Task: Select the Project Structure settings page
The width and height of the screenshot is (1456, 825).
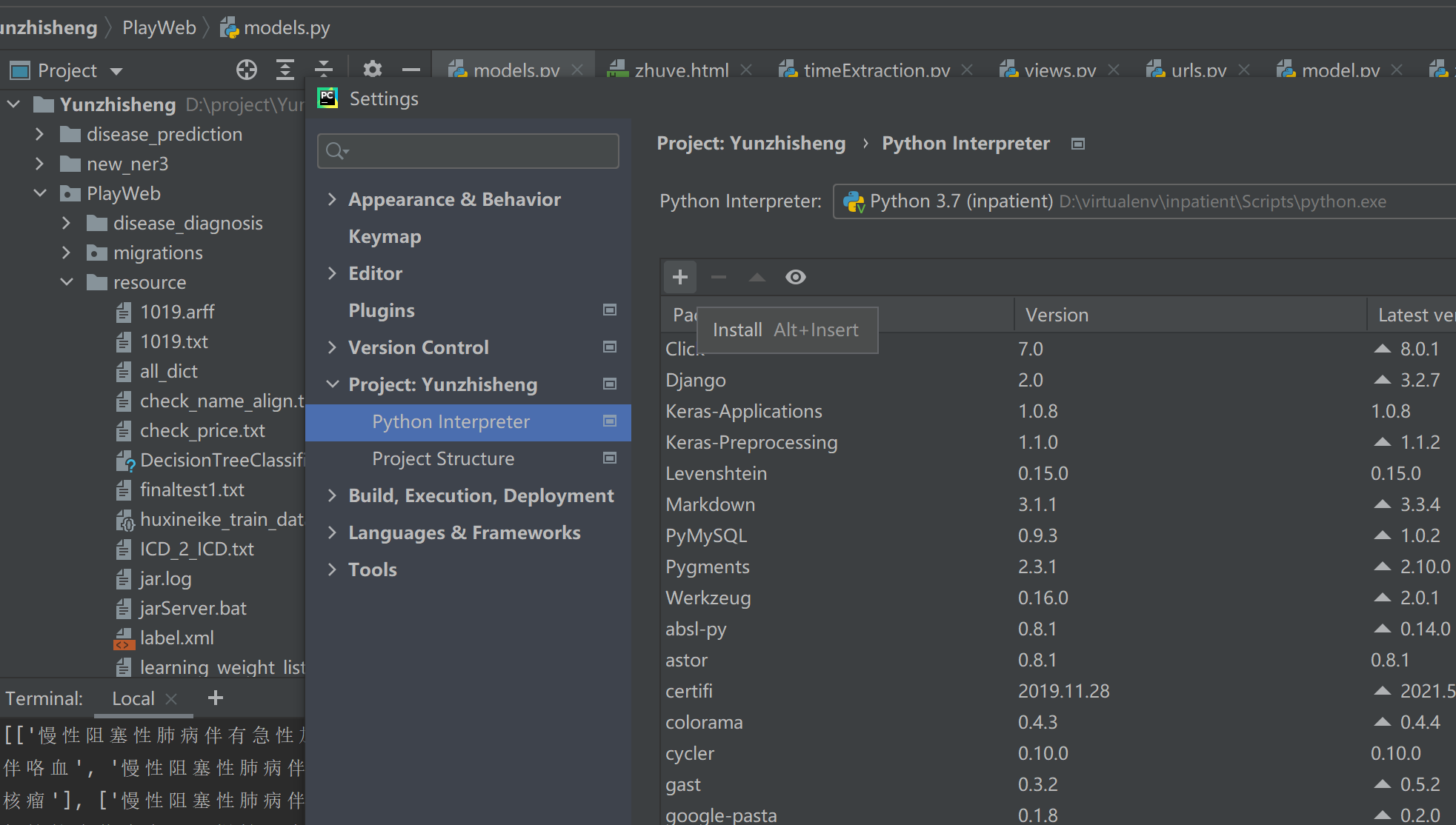Action: click(442, 458)
